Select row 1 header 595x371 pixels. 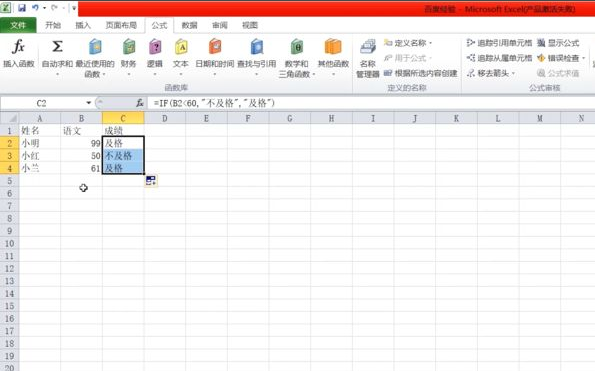click(x=9, y=131)
